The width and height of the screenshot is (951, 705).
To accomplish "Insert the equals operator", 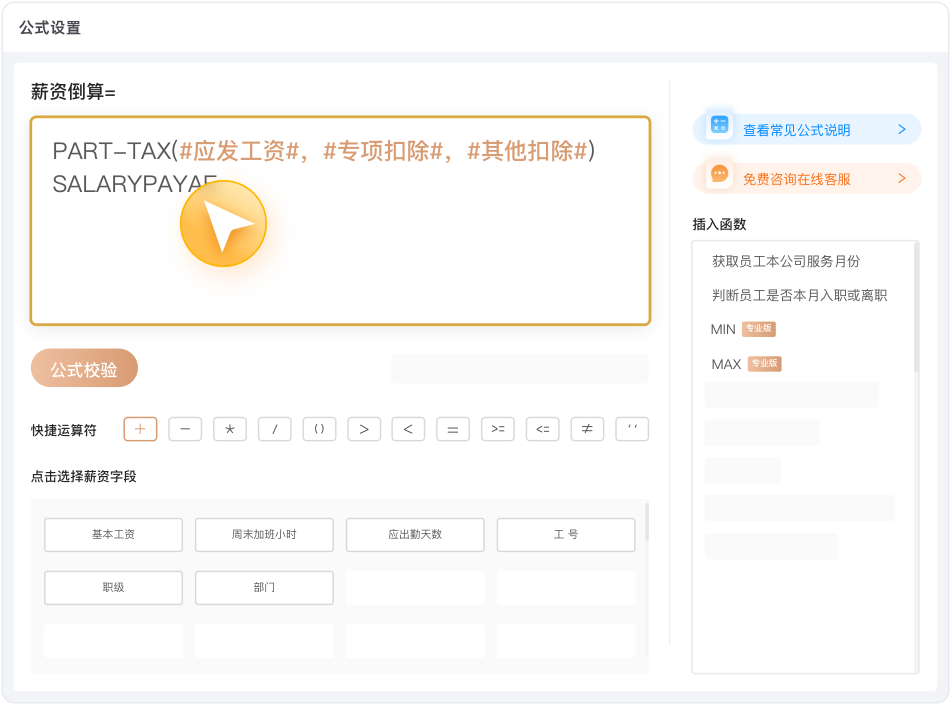I will (x=453, y=429).
